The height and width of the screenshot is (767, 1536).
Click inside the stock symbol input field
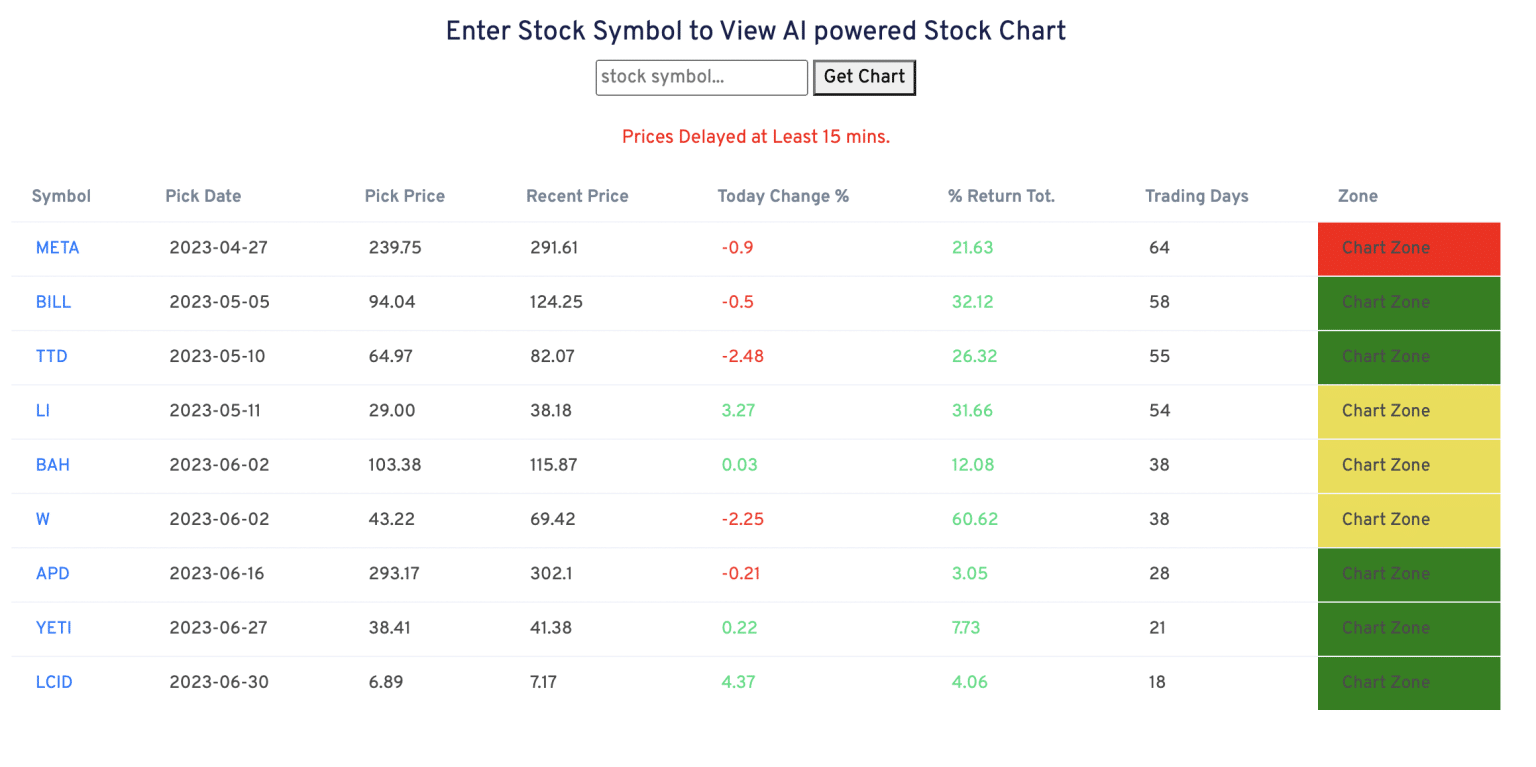coord(701,77)
